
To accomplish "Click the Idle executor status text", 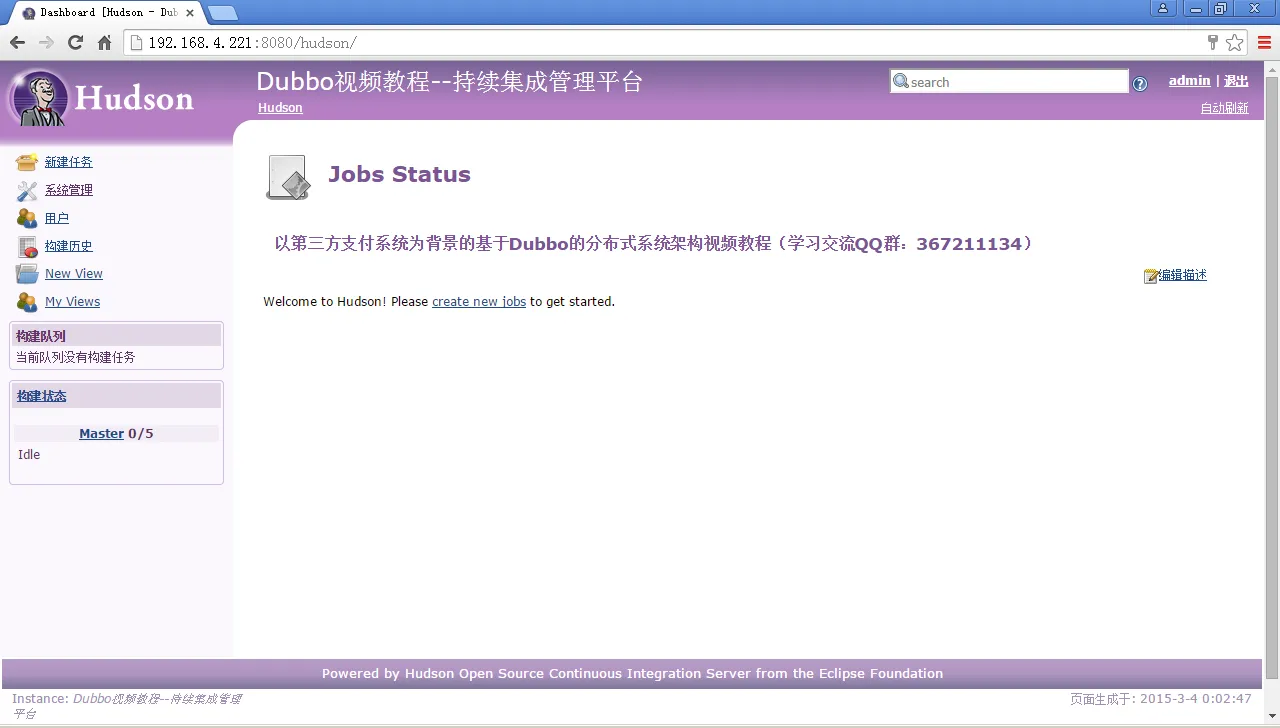I will (x=29, y=455).
